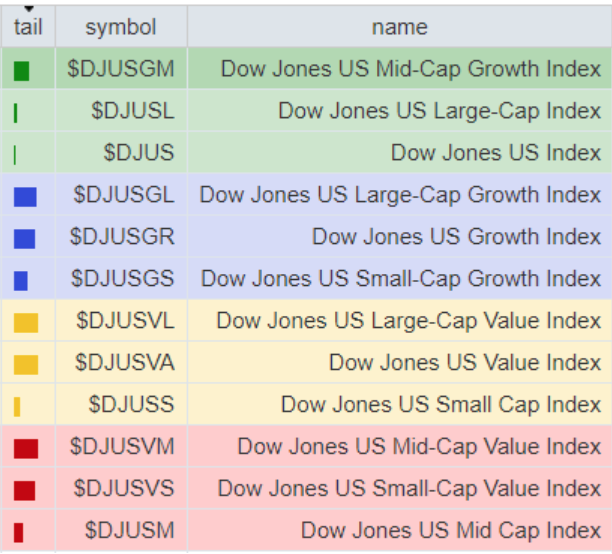This screenshot has width=612, height=554.
Task: Click the thin green tail marker for $DJUSL
Action: point(16,113)
